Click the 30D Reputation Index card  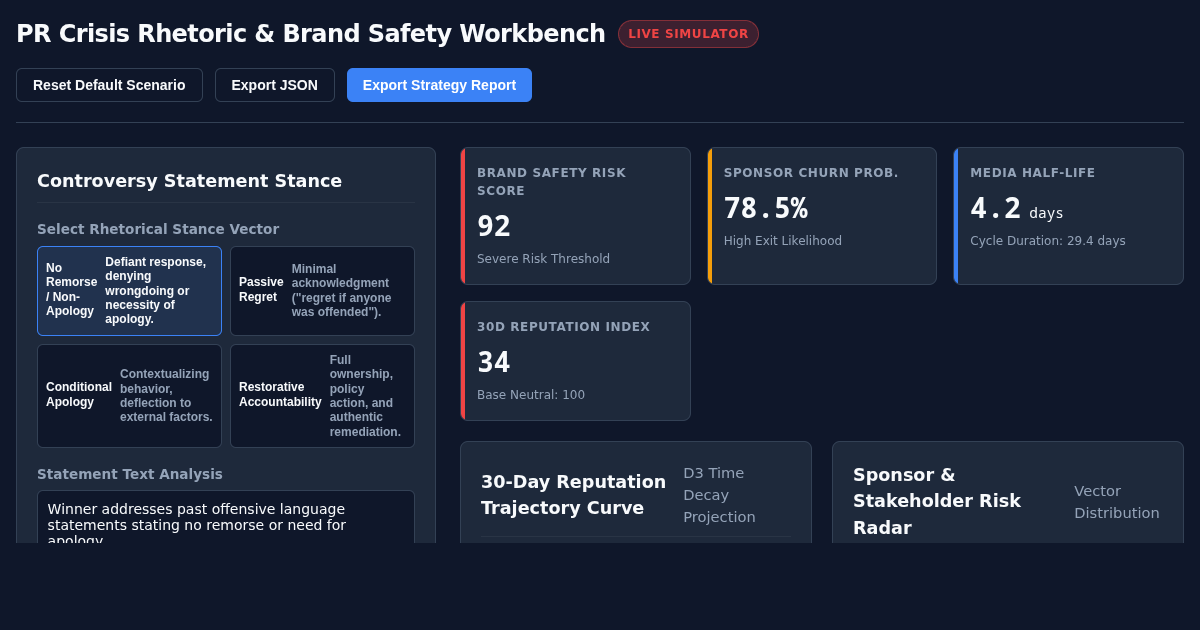tap(575, 361)
